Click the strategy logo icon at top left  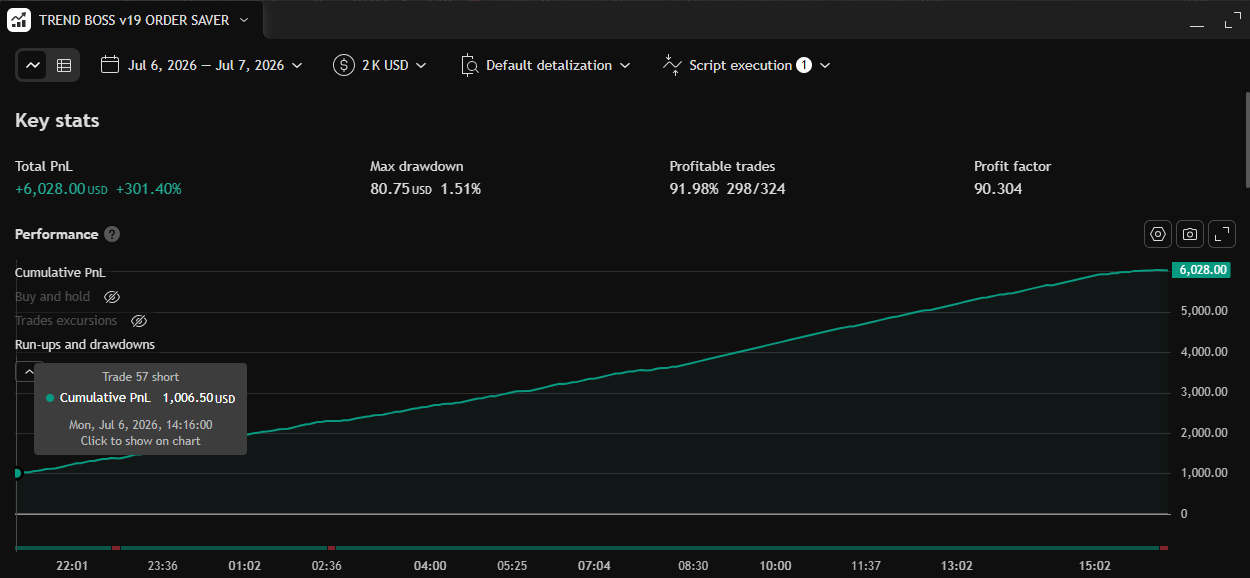click(19, 19)
